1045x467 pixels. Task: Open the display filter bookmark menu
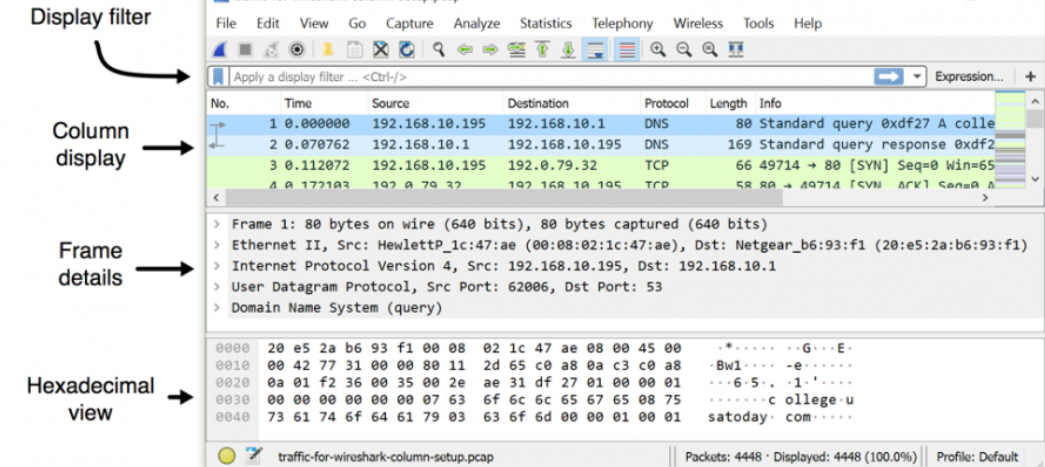217,77
